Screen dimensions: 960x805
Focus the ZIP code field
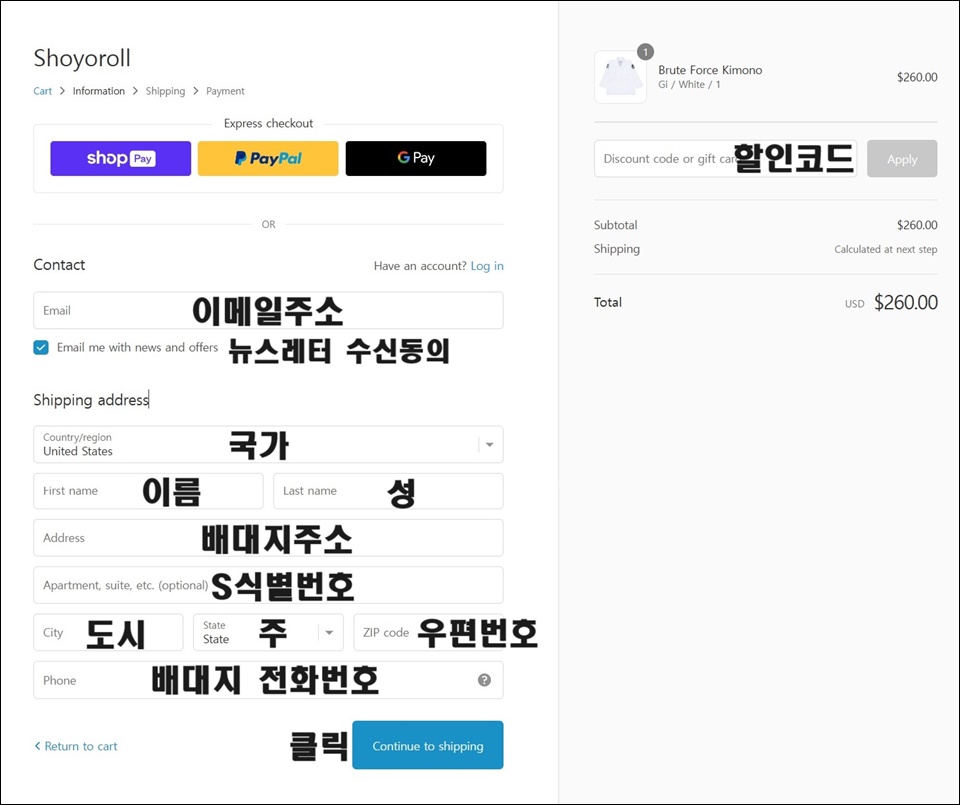[429, 632]
